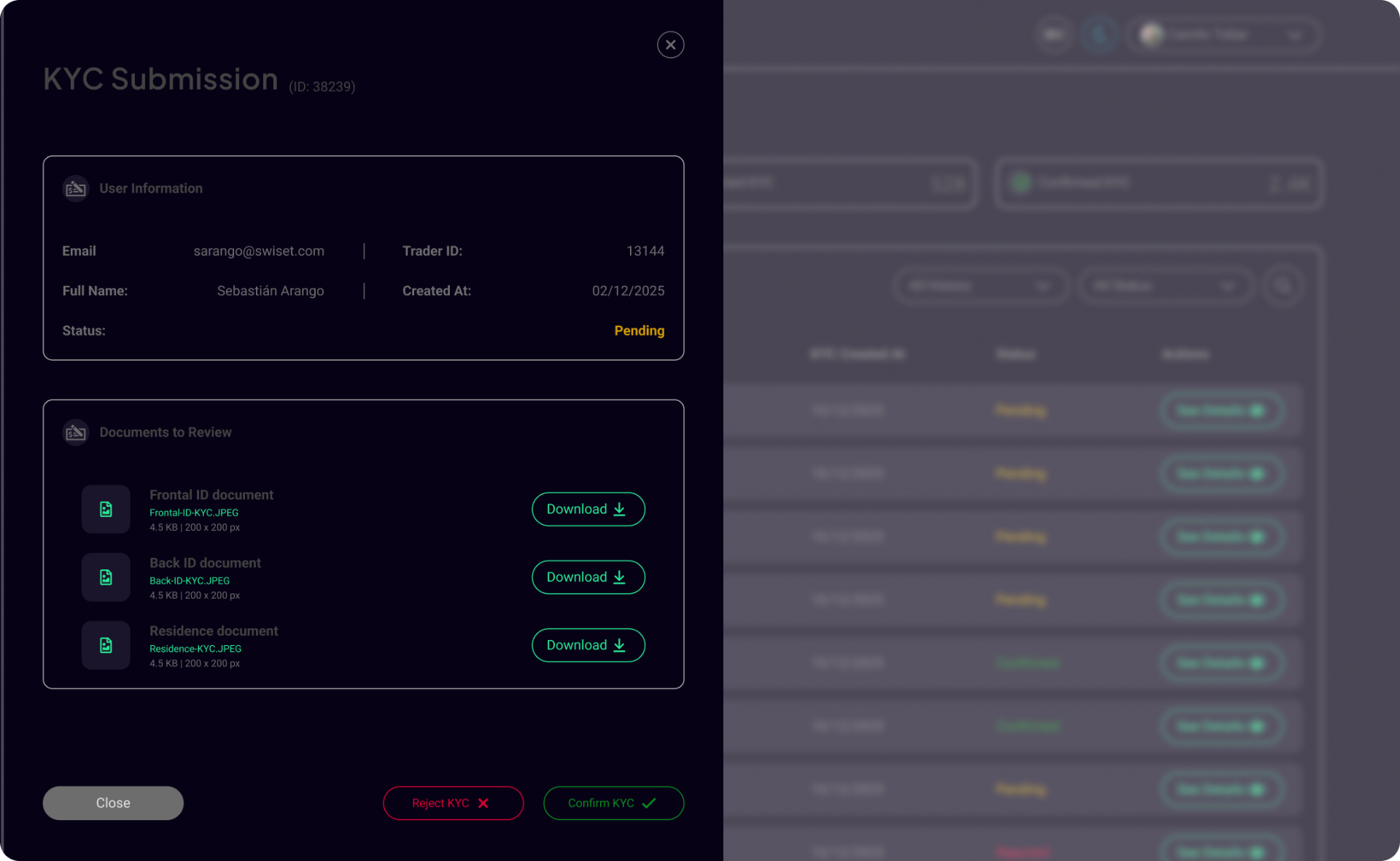Download the Residence document

tap(588, 645)
